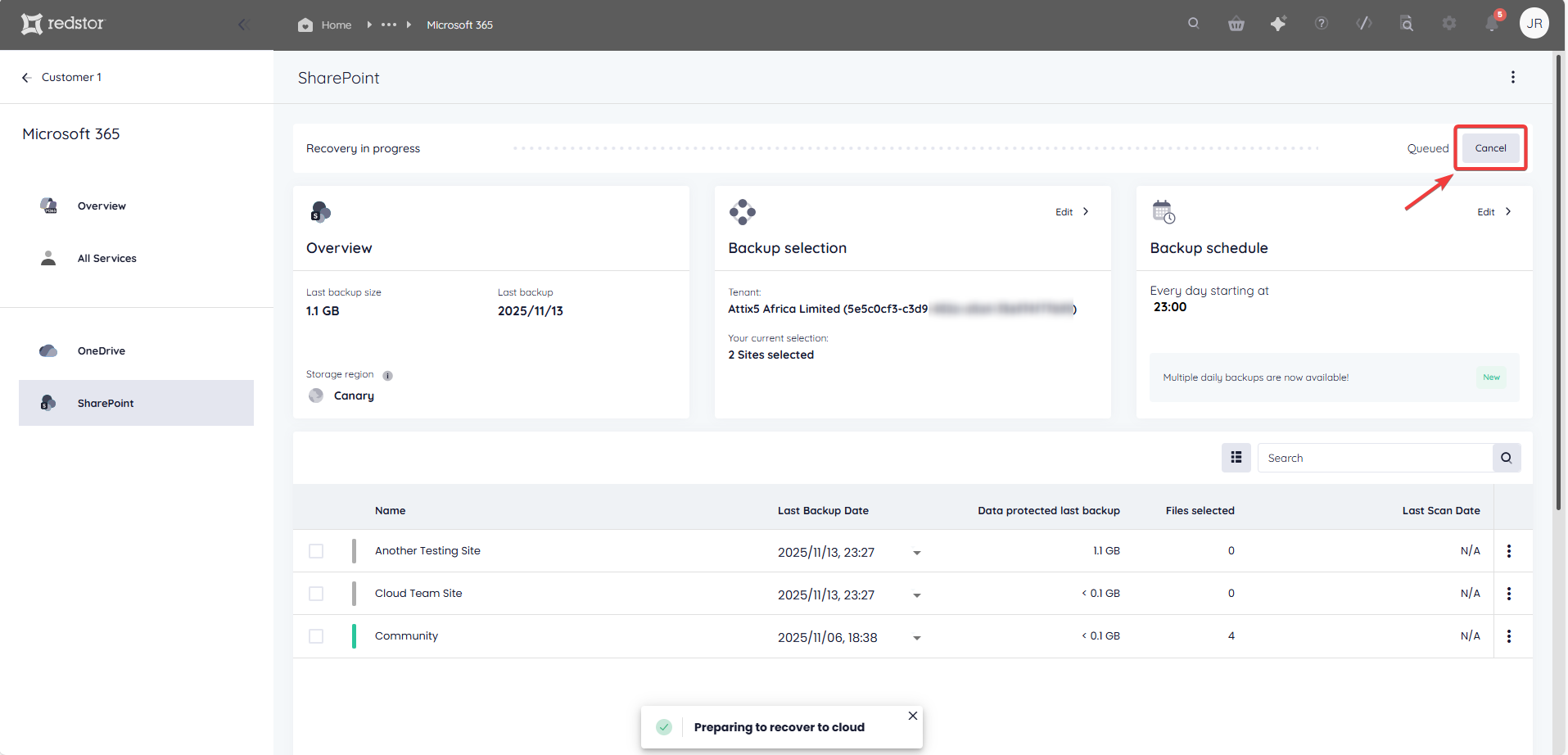Click the 23:00 schedule time

(x=1170, y=307)
